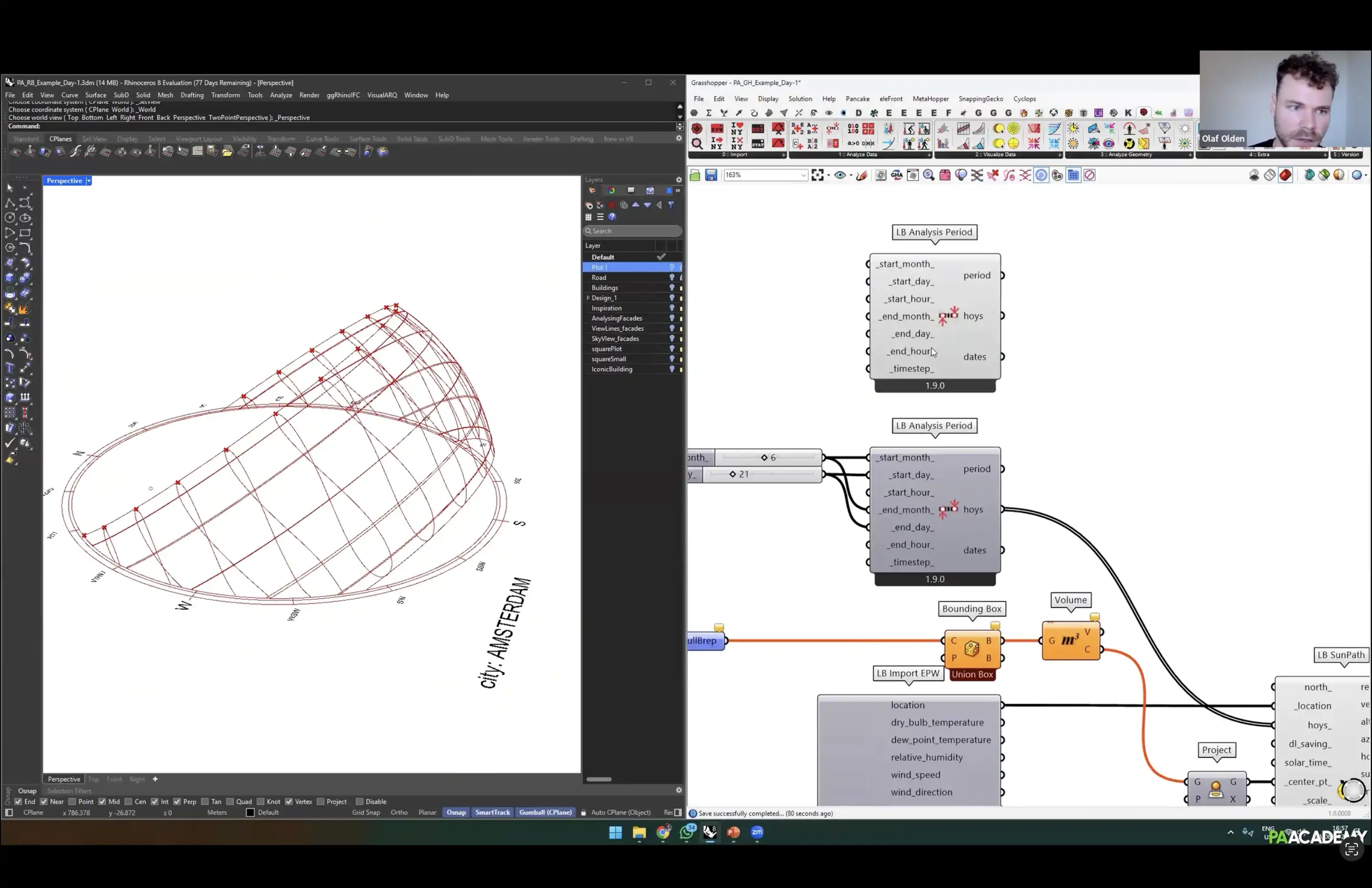Click the Project component icon

pyautogui.click(x=1216, y=790)
